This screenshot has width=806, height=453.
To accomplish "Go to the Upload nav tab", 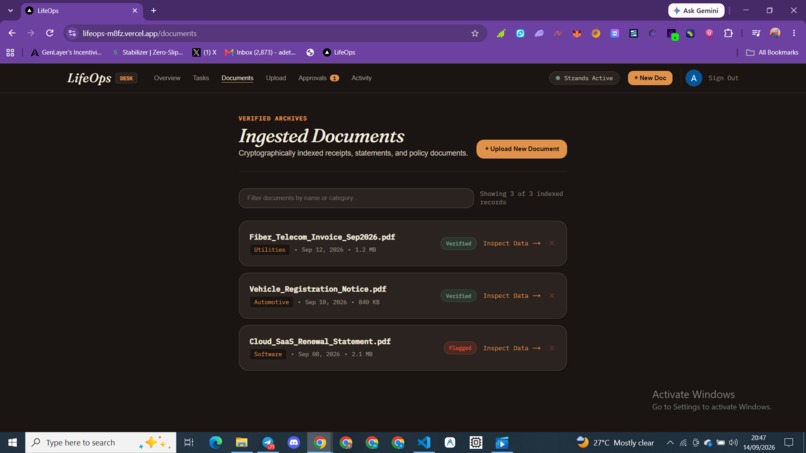I will coord(276,78).
